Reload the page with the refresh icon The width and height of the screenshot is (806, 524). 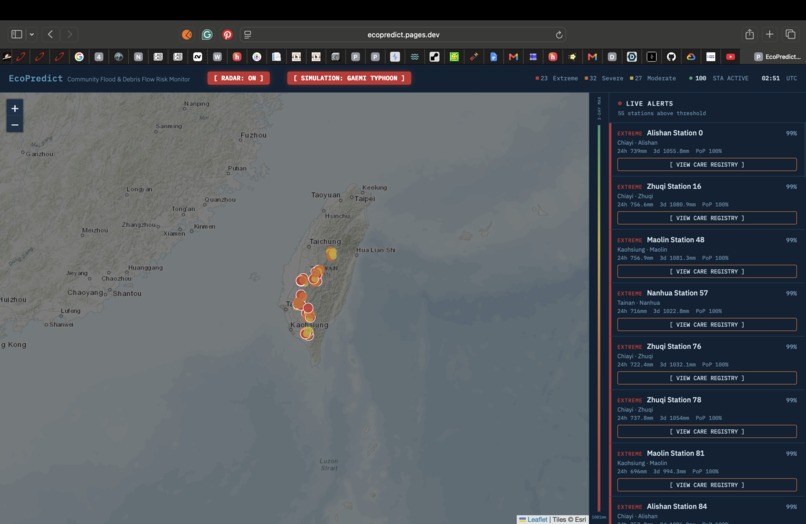point(559,34)
